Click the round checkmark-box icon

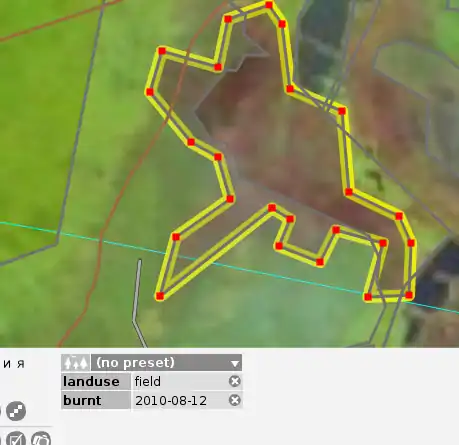[x=16, y=439]
